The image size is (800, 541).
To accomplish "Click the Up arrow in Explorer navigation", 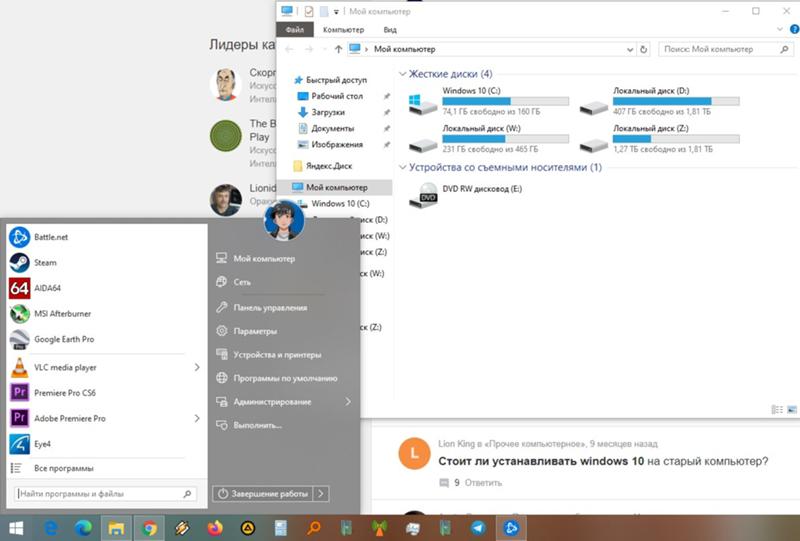I will point(338,49).
